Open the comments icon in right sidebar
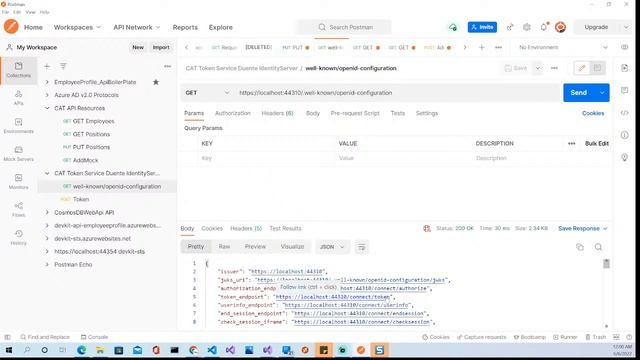 (x=624, y=90)
